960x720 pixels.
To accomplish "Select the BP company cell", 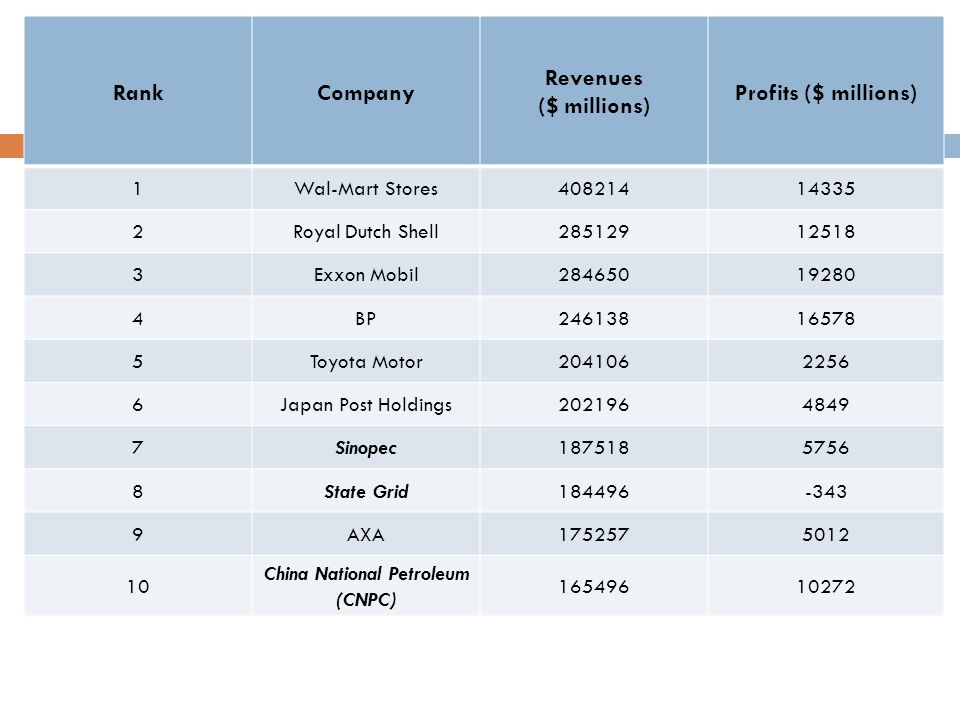I will (366, 318).
